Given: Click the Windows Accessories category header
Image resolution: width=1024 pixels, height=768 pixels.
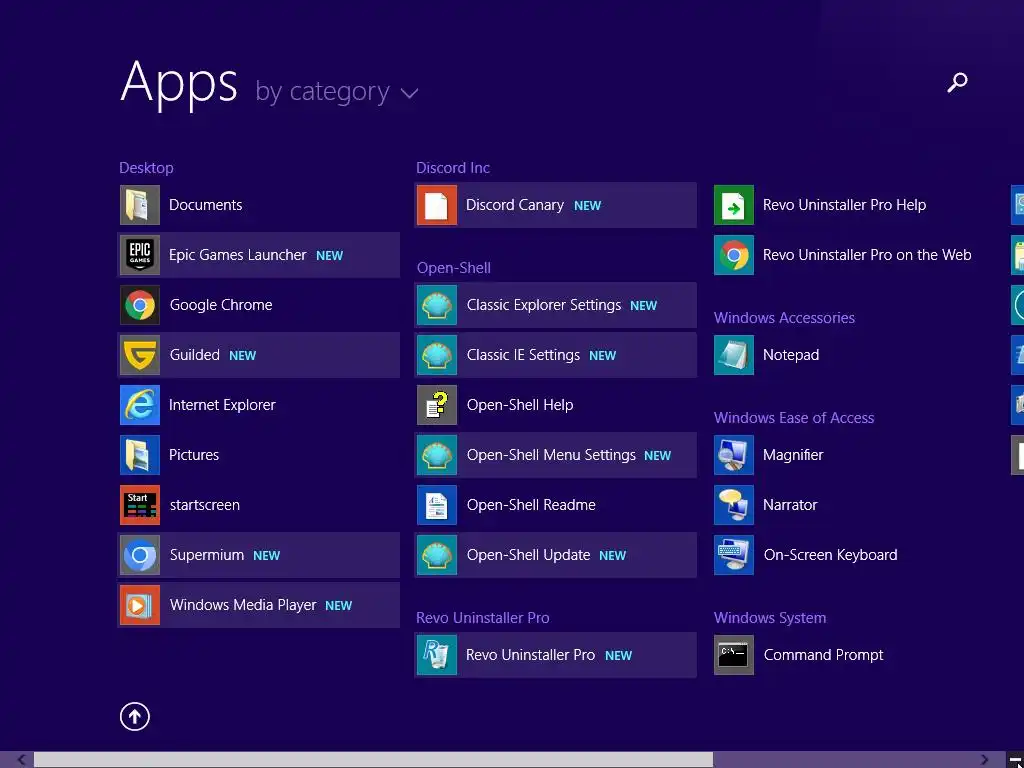Looking at the screenshot, I should pos(784,318).
